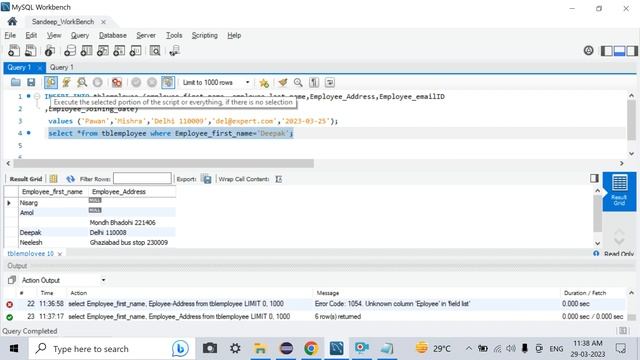Commit the current transaction
Viewport: 640px width, 360px height.
point(136,82)
